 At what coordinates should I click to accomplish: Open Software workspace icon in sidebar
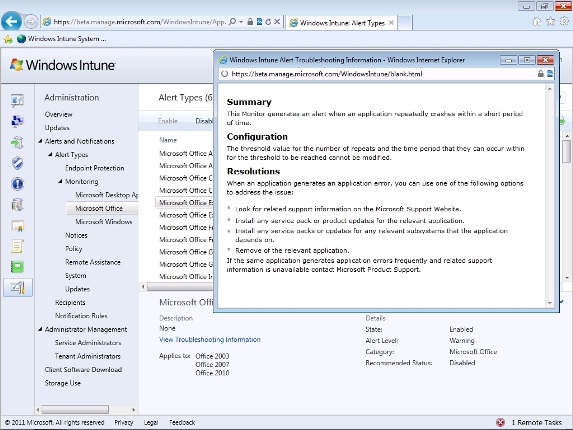pos(17,205)
